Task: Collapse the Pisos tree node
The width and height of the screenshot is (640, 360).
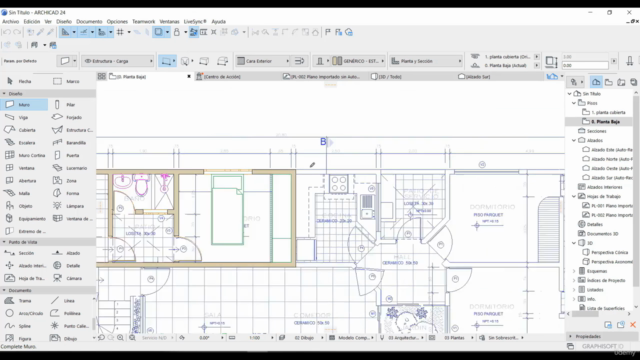Action: [x=574, y=103]
